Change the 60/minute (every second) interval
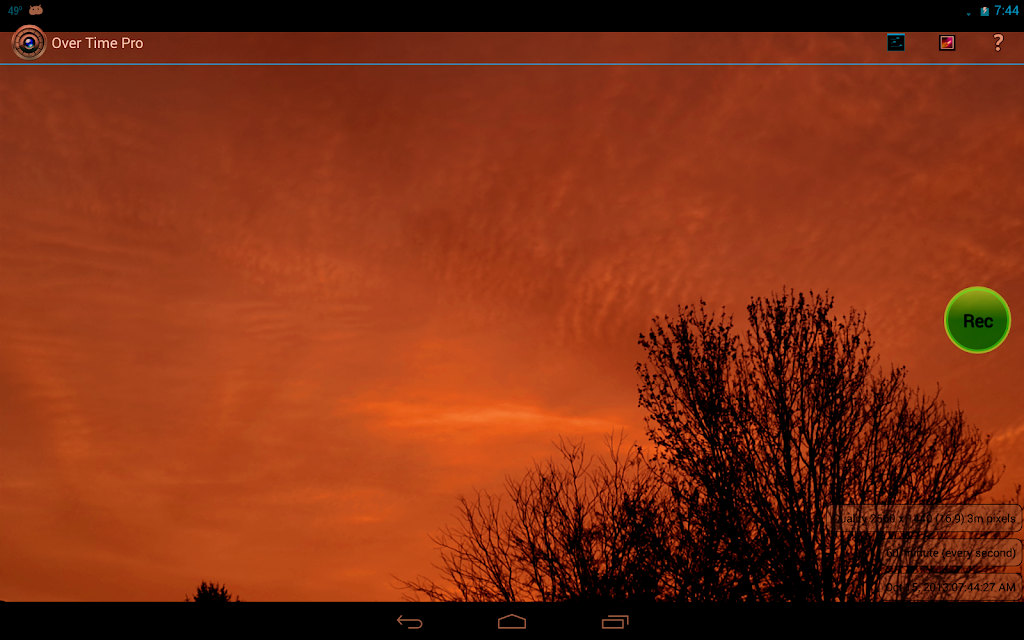Viewport: 1024px width, 640px height. pyautogui.click(x=950, y=552)
